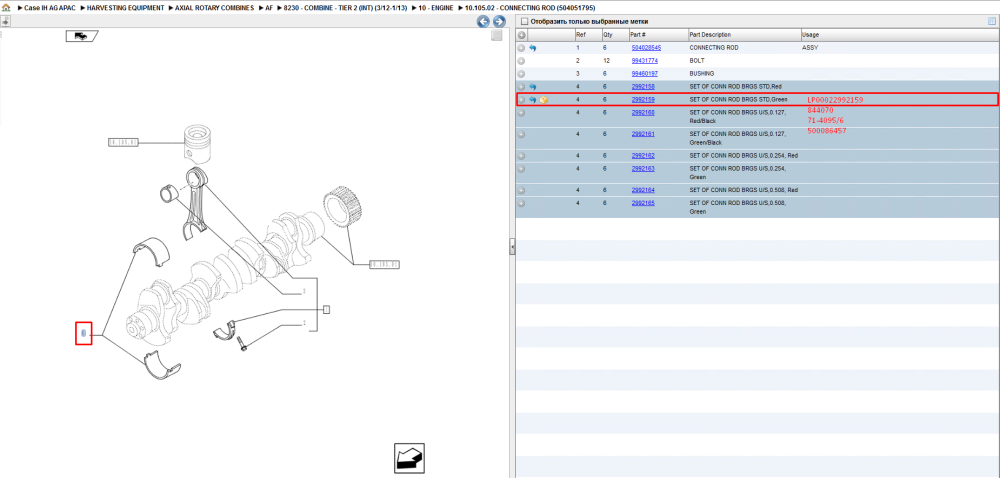Click the round icon on row 2992162
Viewport: 1000px width, 478px height.
pos(521,156)
